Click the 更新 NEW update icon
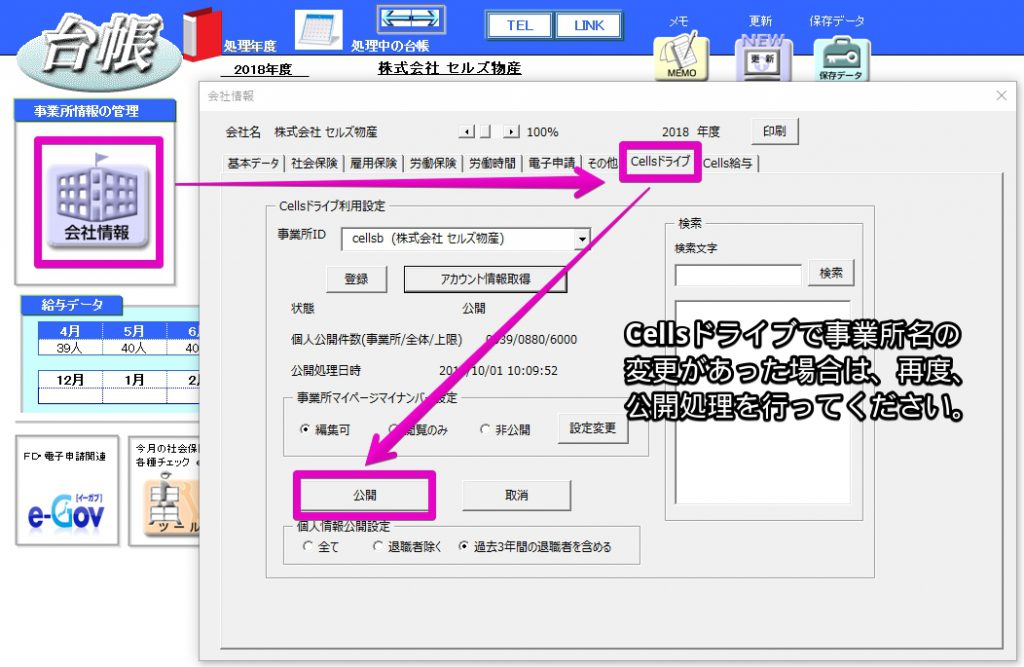 763,57
